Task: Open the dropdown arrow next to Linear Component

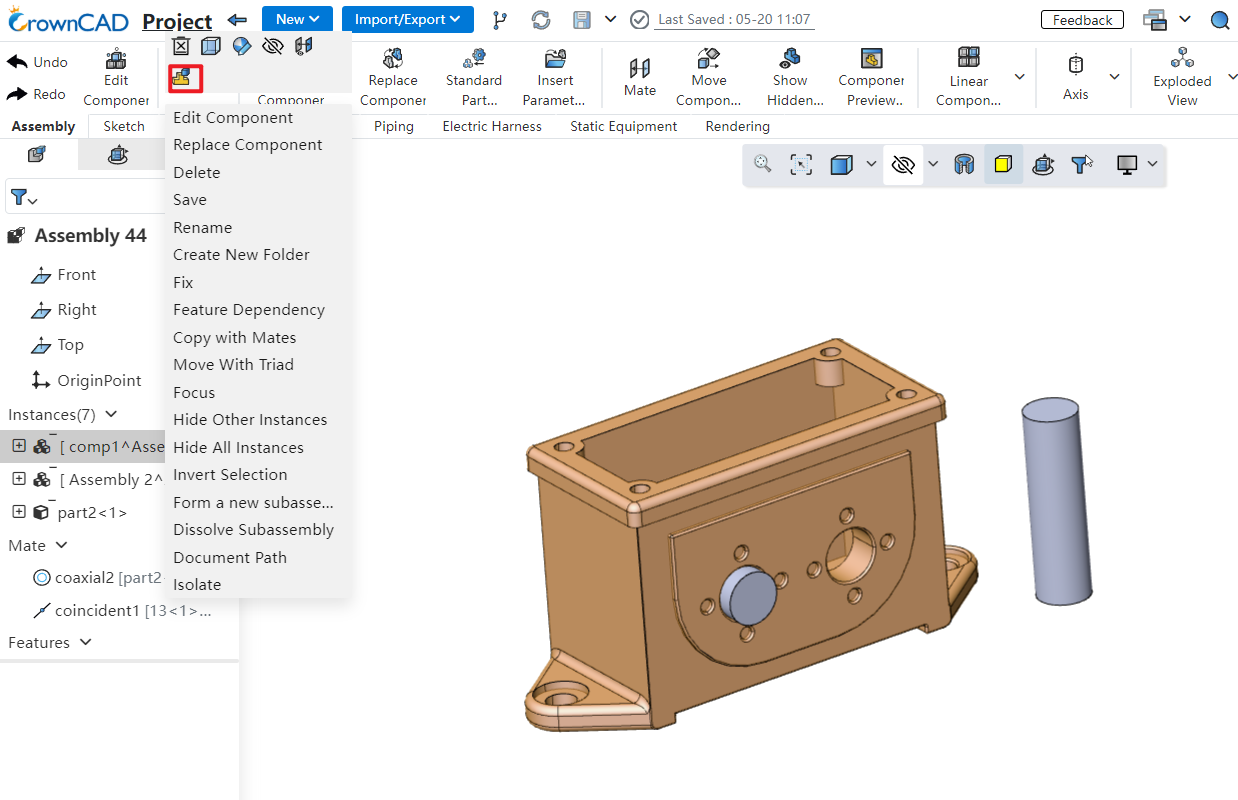Action: pyautogui.click(x=1020, y=77)
